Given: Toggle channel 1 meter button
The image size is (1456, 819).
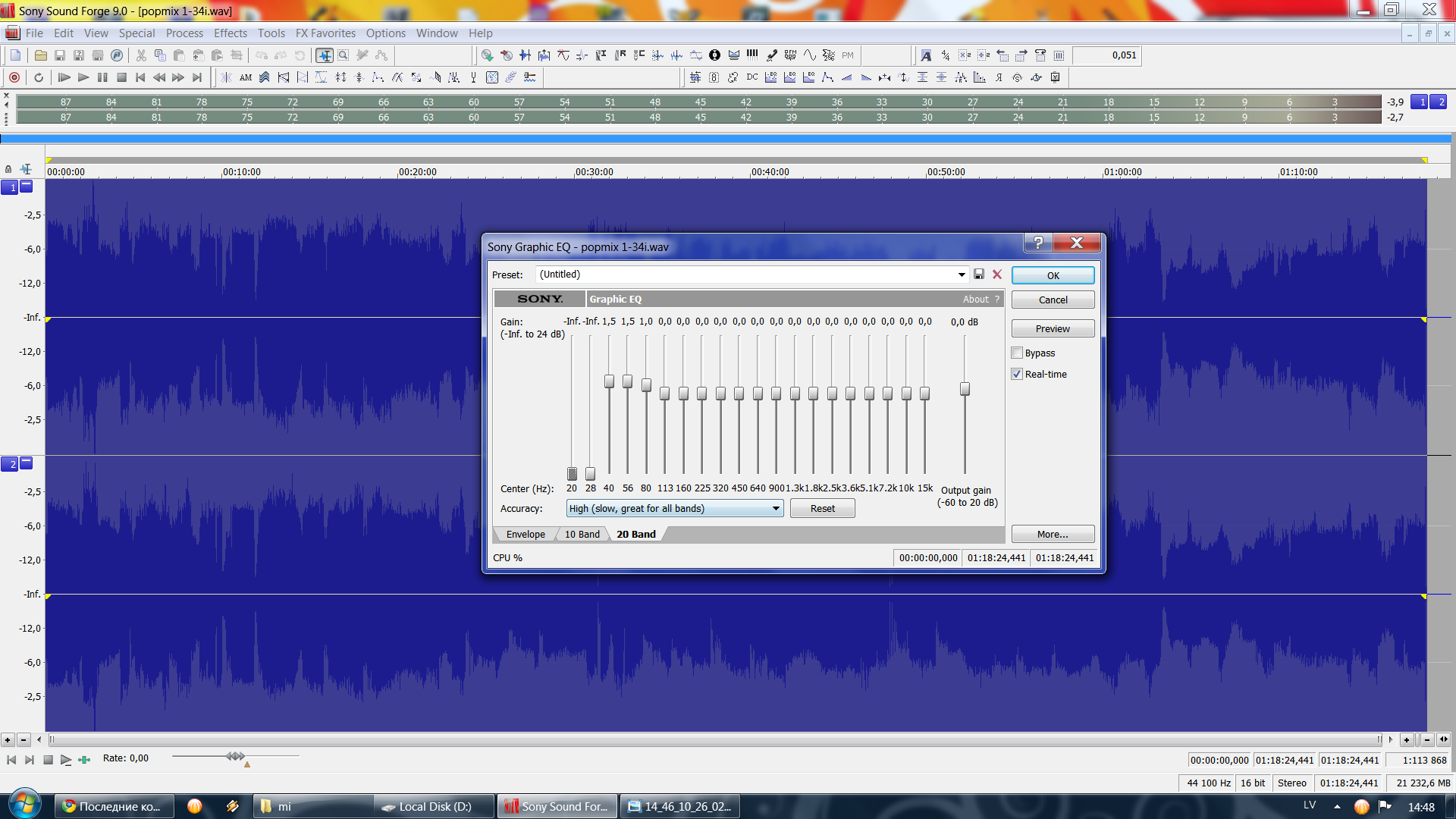Looking at the screenshot, I should point(1419,102).
